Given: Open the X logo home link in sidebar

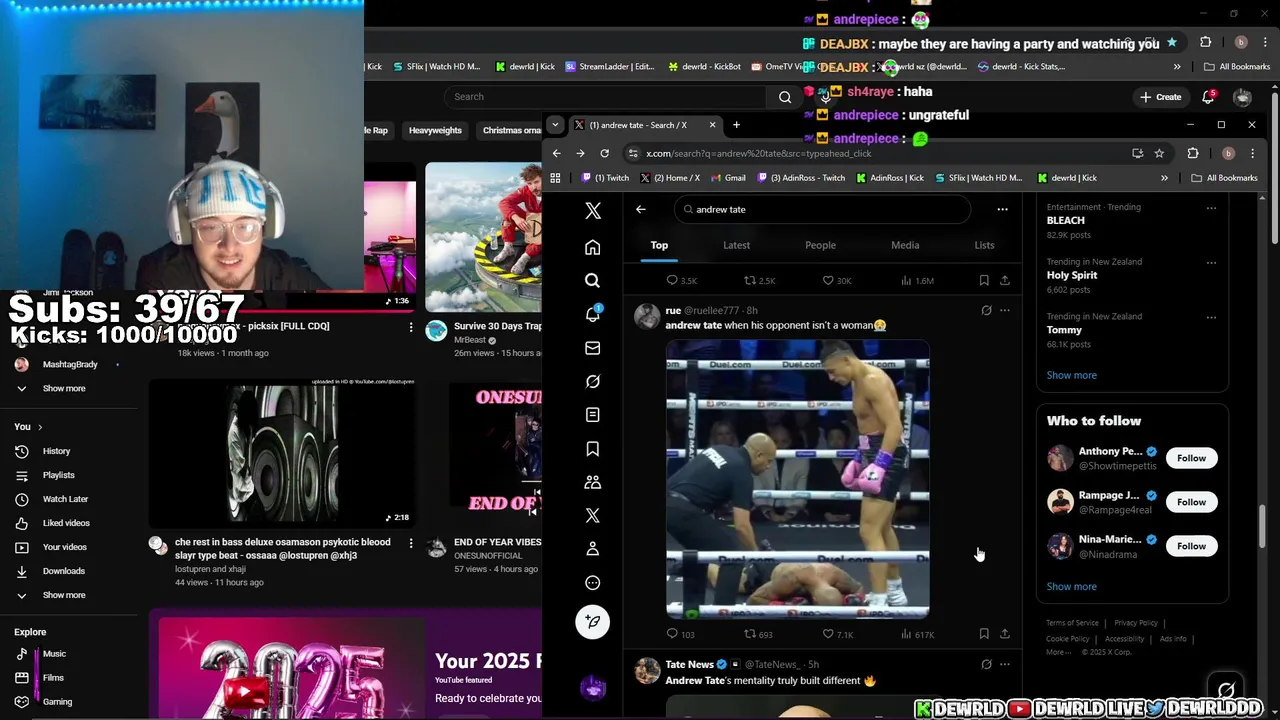Looking at the screenshot, I should [593, 211].
